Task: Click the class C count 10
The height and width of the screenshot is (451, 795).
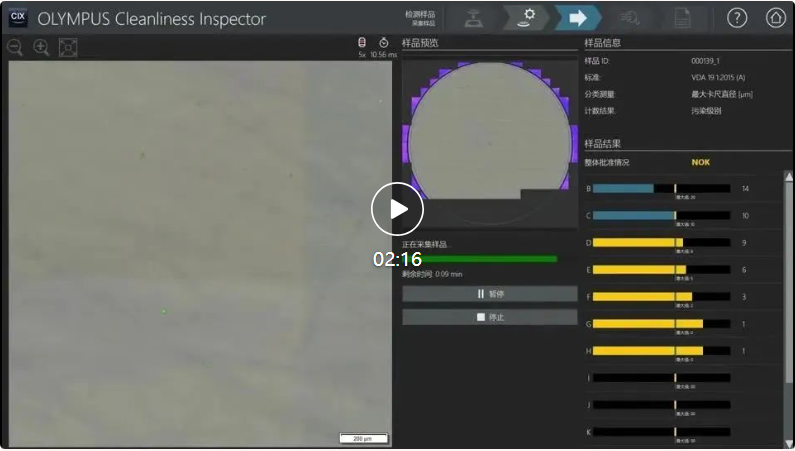Action: coord(745,216)
